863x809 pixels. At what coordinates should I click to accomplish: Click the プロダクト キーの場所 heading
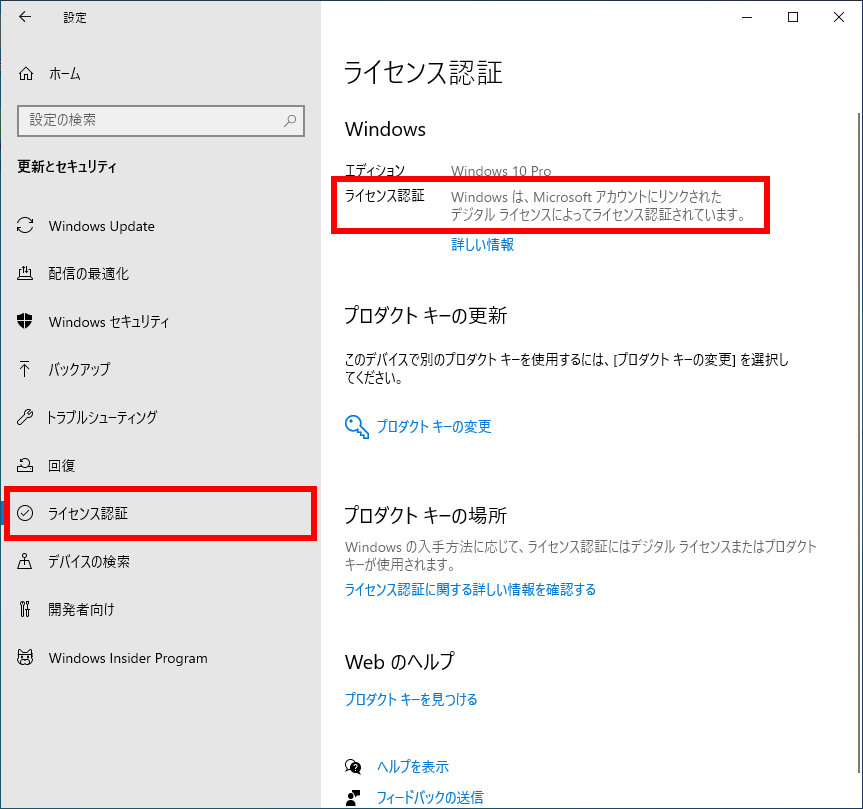[x=425, y=515]
